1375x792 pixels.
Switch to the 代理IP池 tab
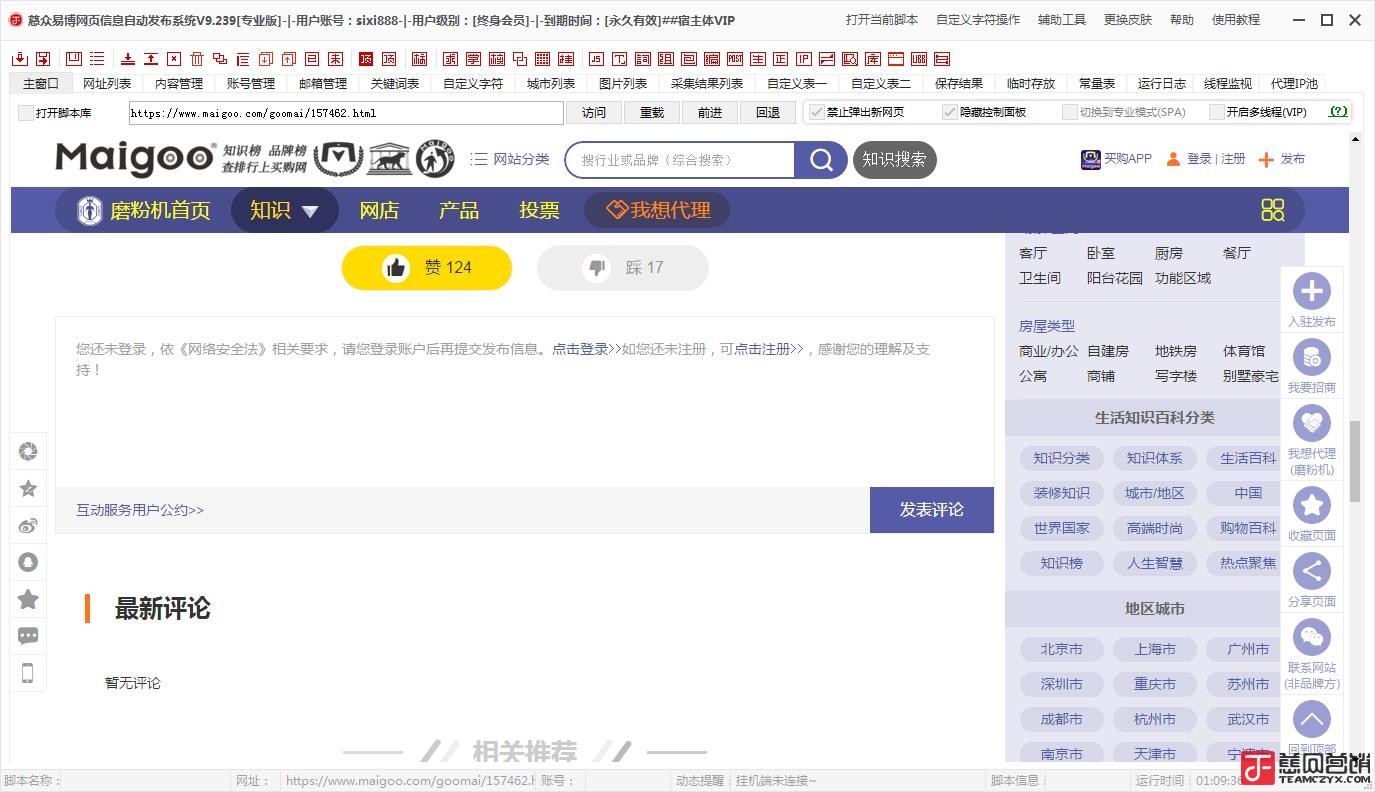click(1294, 84)
